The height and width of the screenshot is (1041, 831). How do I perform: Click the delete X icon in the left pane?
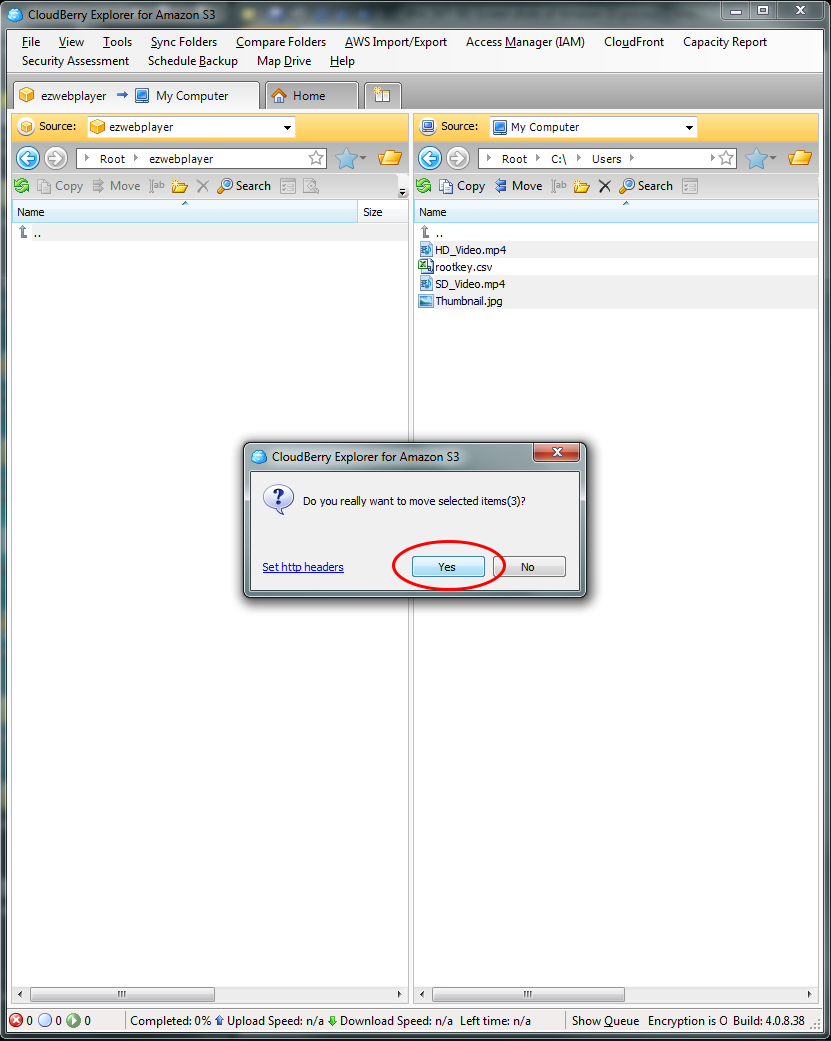tap(203, 187)
